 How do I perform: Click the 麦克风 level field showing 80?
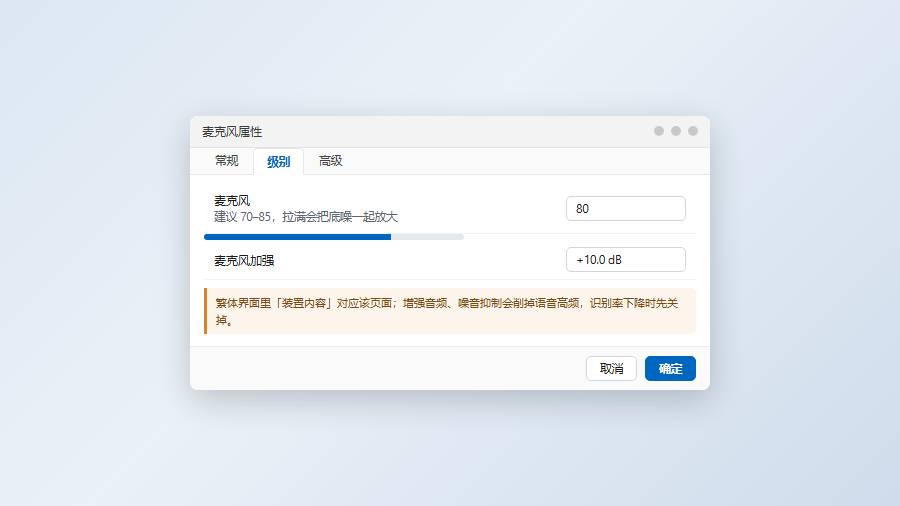[x=626, y=208]
